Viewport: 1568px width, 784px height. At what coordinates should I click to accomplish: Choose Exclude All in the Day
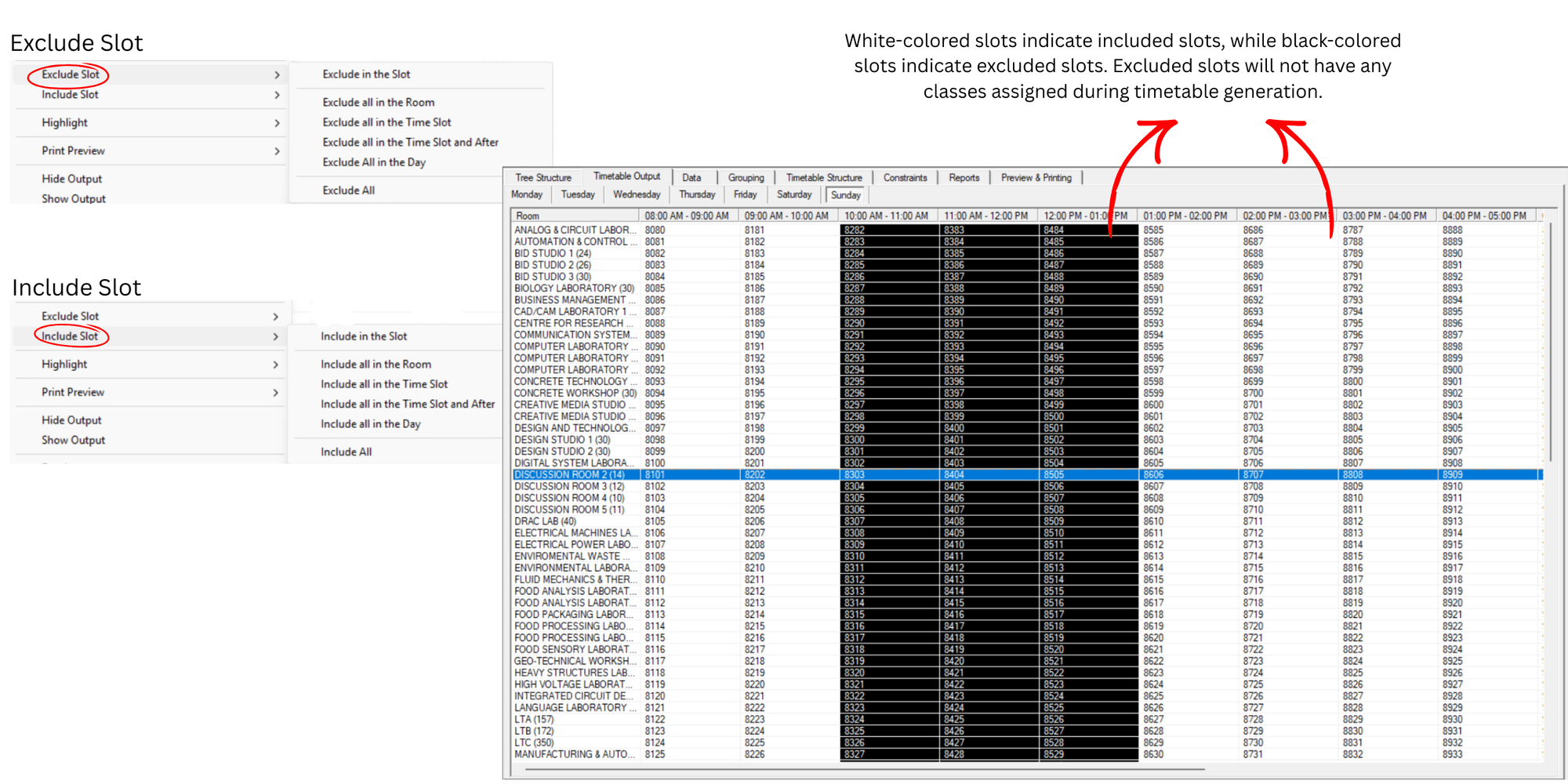point(374,162)
